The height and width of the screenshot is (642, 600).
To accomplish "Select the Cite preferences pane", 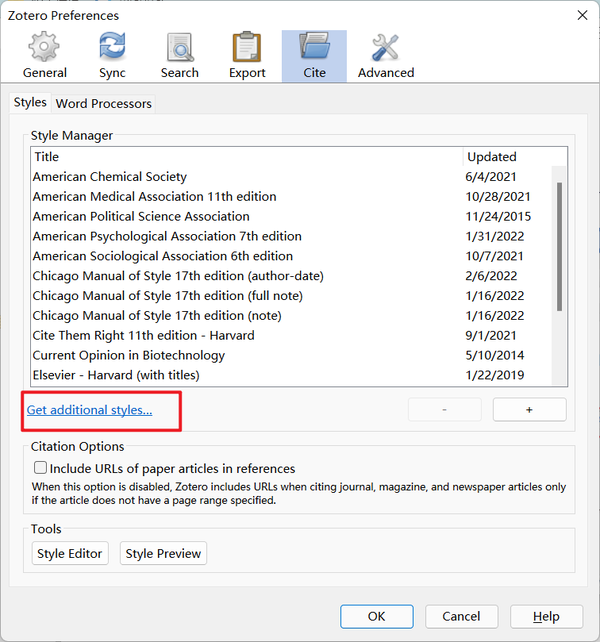I will [x=314, y=55].
